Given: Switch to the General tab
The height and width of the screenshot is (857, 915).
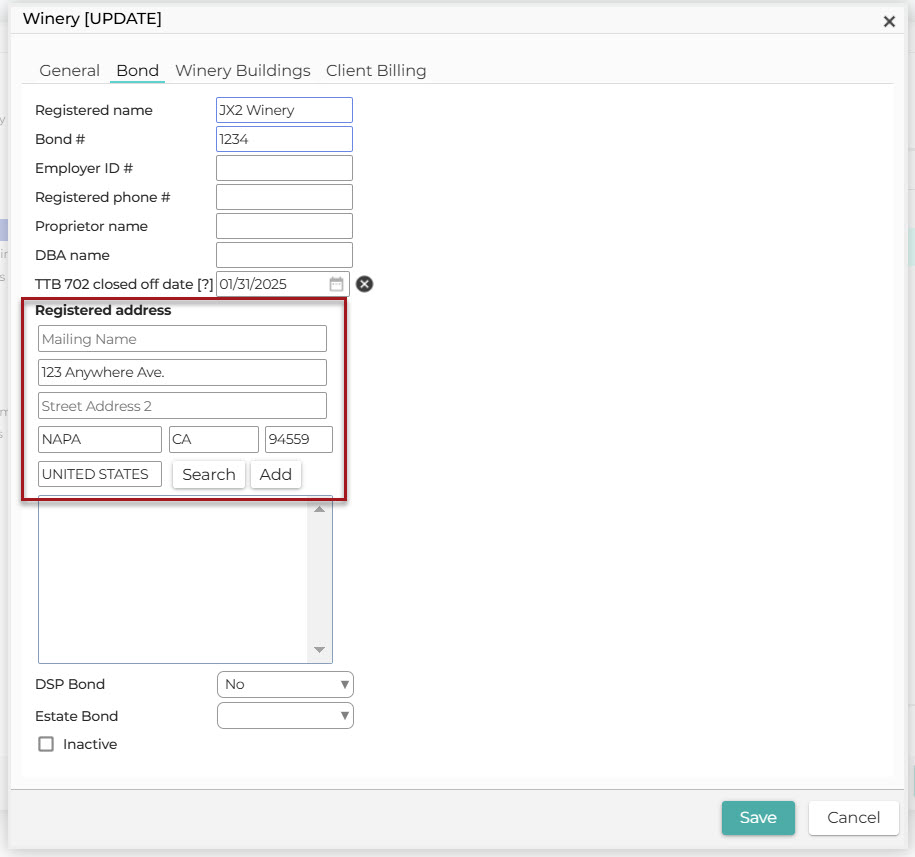Looking at the screenshot, I should click(x=69, y=71).
